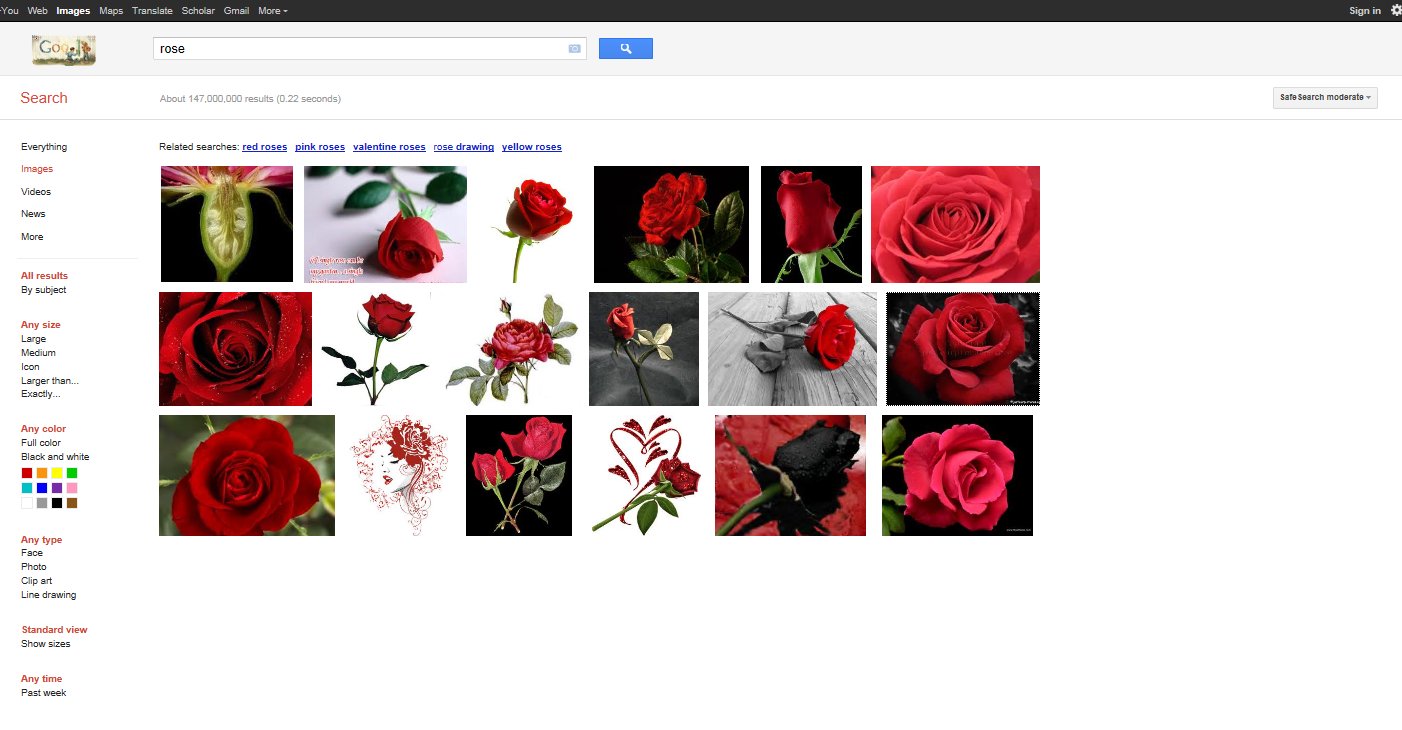This screenshot has height=730, width=1402.
Task: Filter by the red color swatch
Action: pyautogui.click(x=27, y=473)
